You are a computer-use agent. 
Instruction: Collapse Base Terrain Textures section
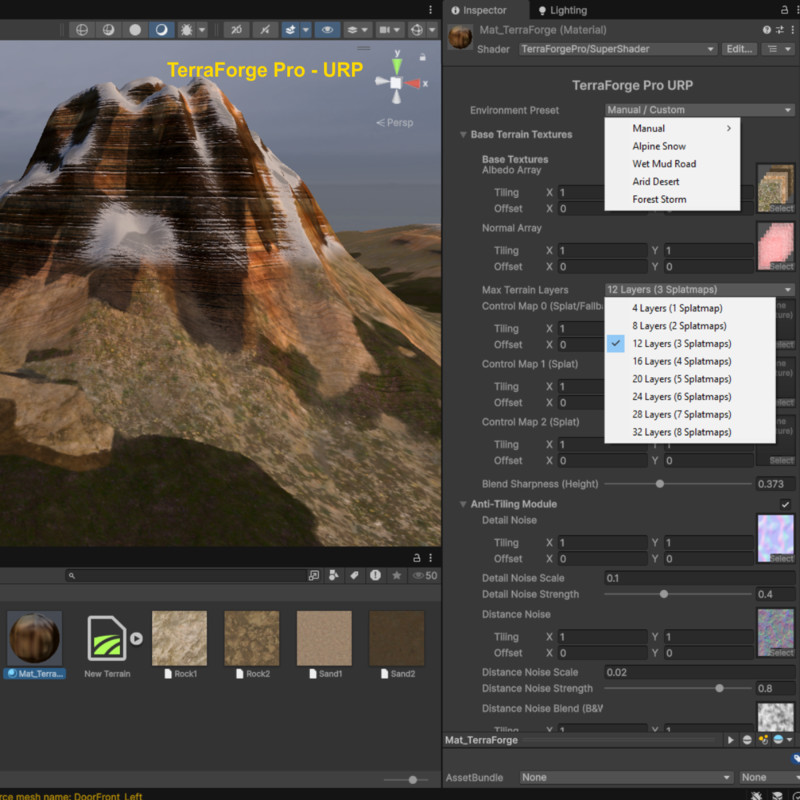(463, 135)
